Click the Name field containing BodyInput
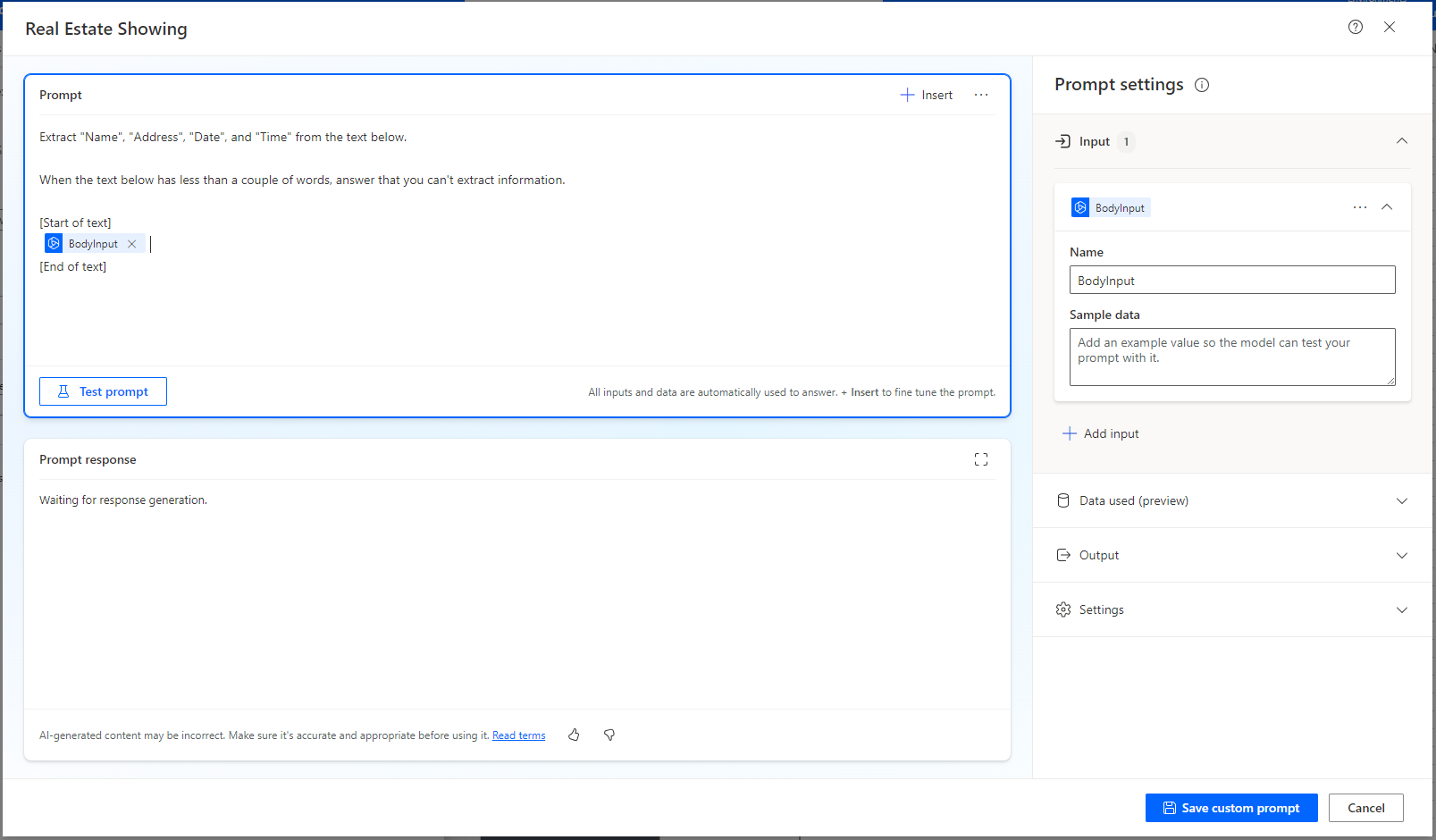1436x840 pixels. pyautogui.click(x=1232, y=281)
